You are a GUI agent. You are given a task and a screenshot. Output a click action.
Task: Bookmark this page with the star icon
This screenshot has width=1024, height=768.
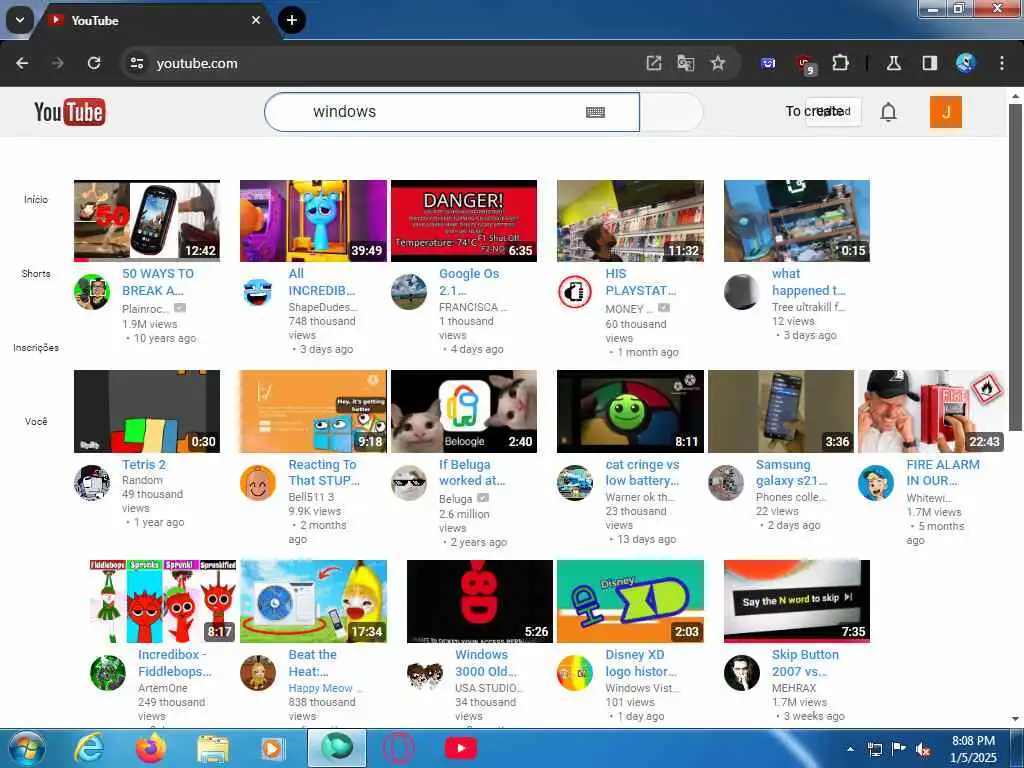718,63
